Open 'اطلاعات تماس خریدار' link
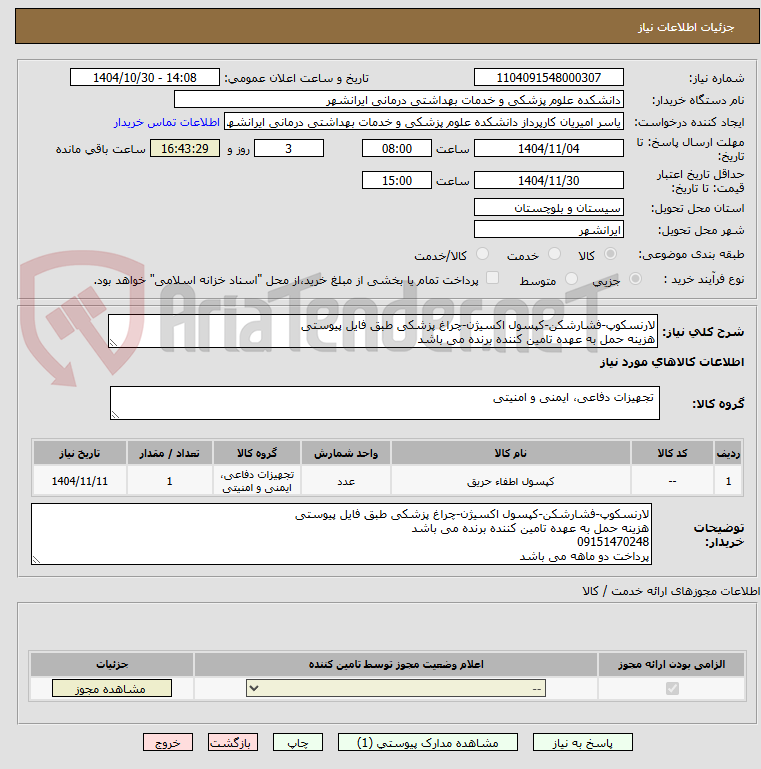This screenshot has width=761, height=769. click(x=167, y=122)
